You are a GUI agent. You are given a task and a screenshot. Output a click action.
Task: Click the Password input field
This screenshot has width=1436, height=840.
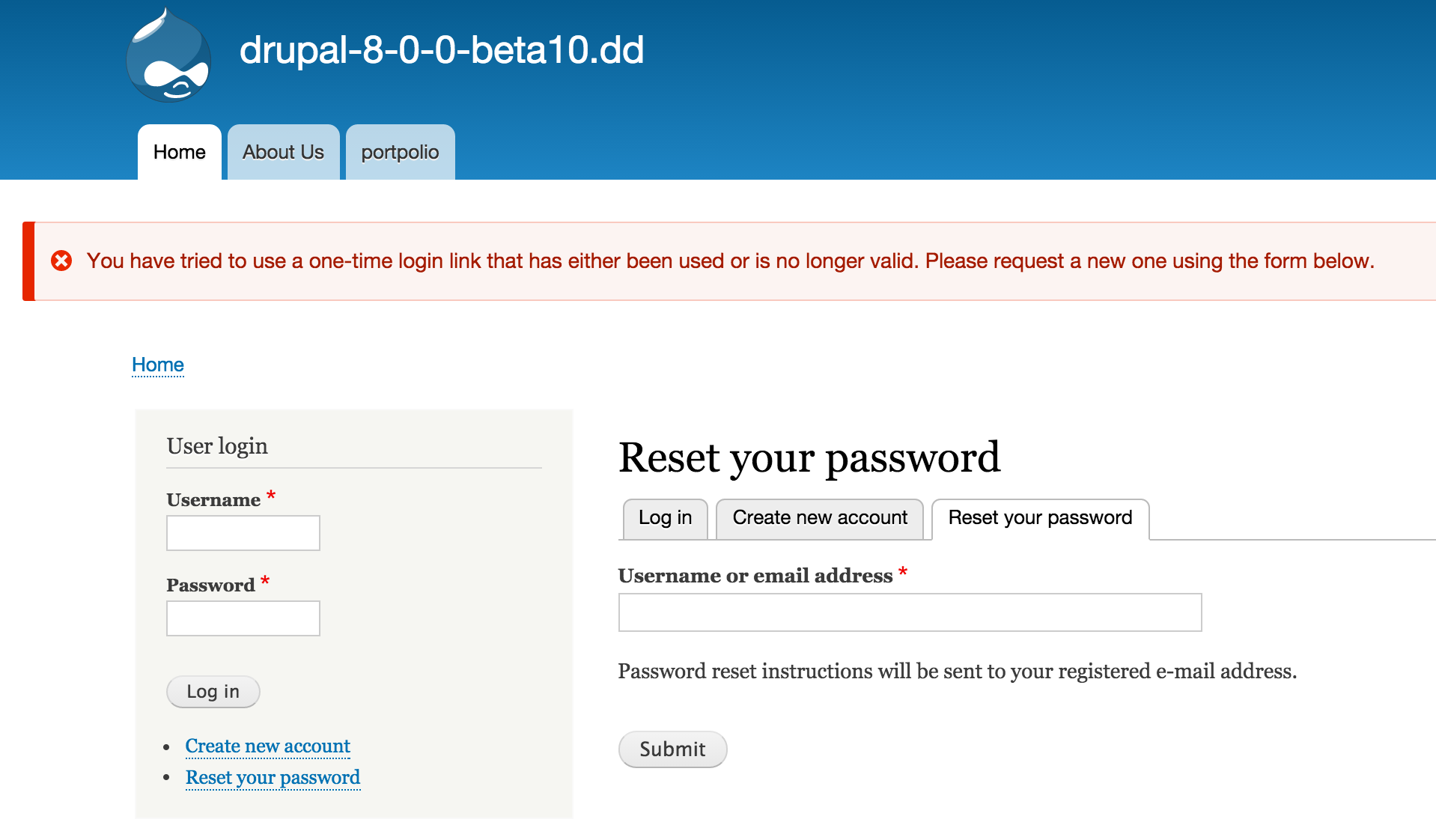(x=243, y=618)
